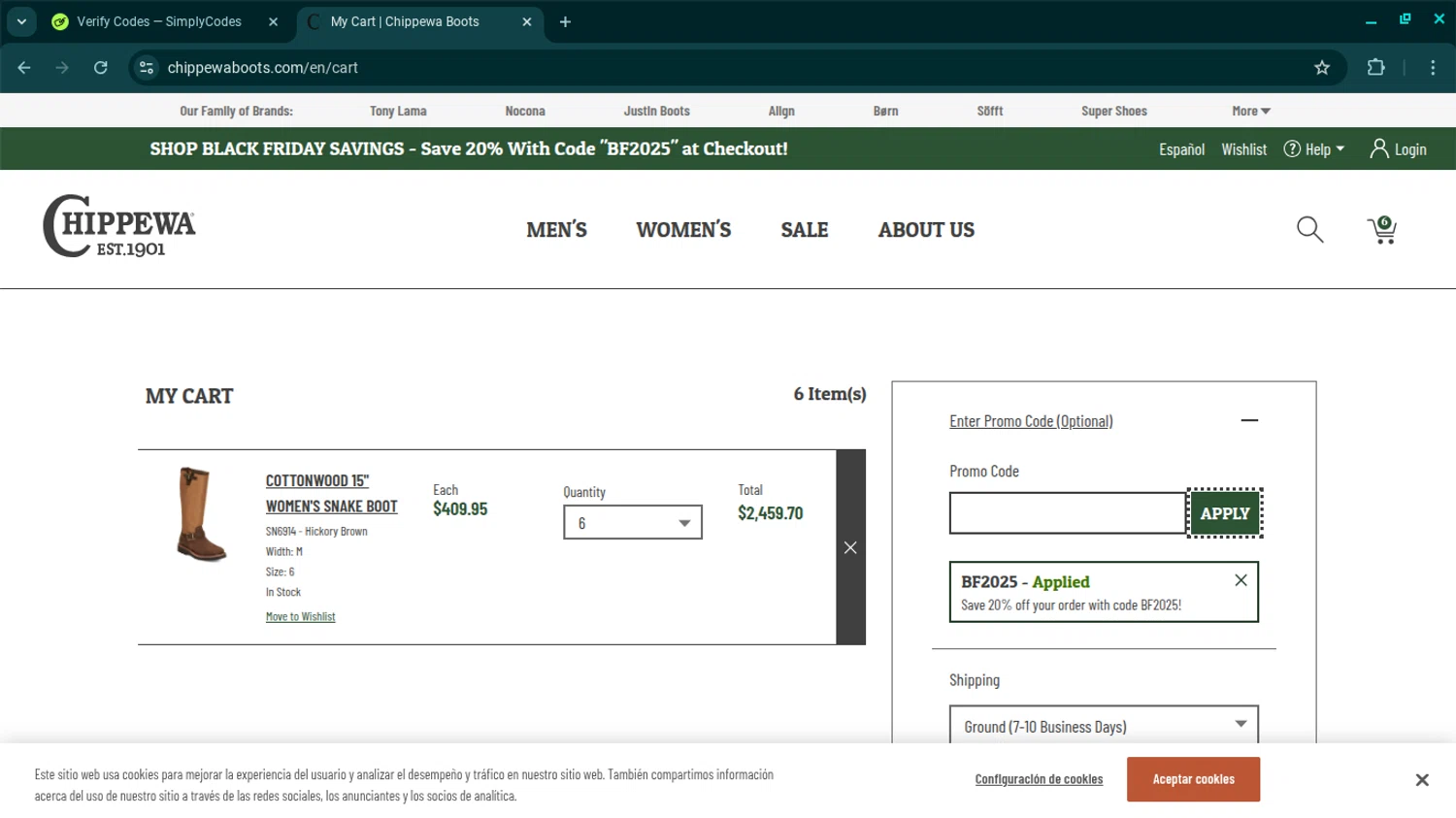1456x818 pixels.
Task: Open the WOMEN'S navigation menu
Action: [683, 230]
